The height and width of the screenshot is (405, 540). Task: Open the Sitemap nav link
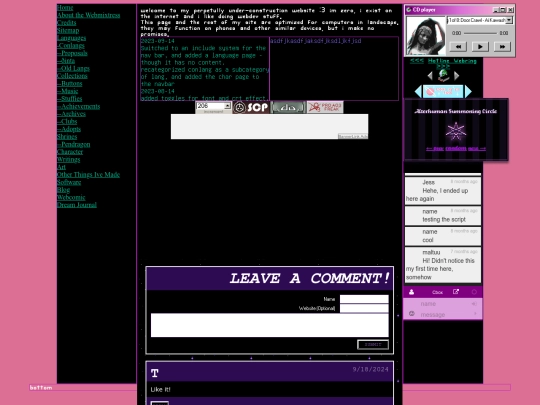click(x=68, y=30)
